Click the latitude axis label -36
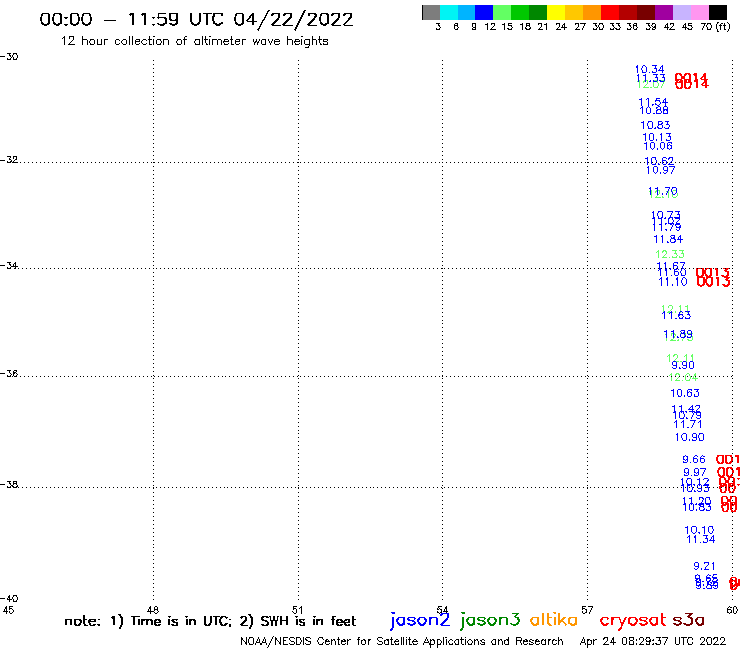Viewport: 740px width, 650px height. click(x=9, y=373)
